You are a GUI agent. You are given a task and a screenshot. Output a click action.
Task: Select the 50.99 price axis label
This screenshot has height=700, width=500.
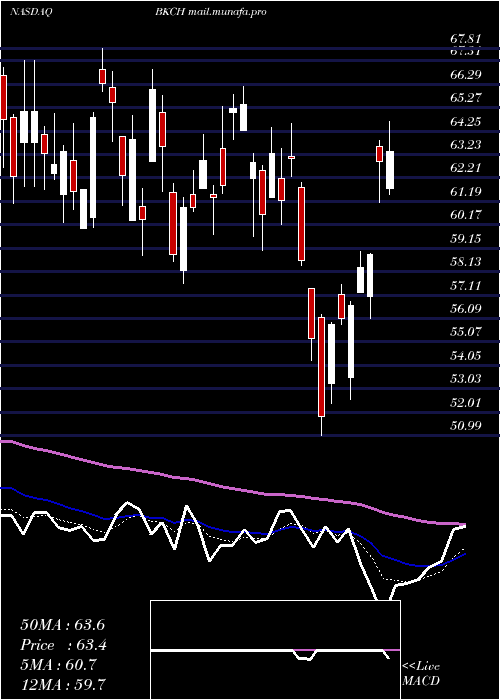[x=466, y=425]
